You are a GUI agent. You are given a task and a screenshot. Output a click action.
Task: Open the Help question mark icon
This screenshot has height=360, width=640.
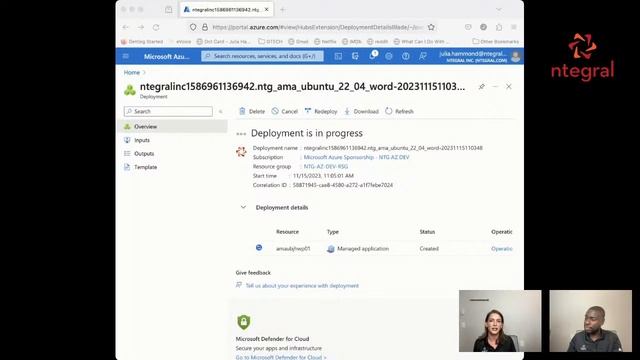(x=405, y=56)
